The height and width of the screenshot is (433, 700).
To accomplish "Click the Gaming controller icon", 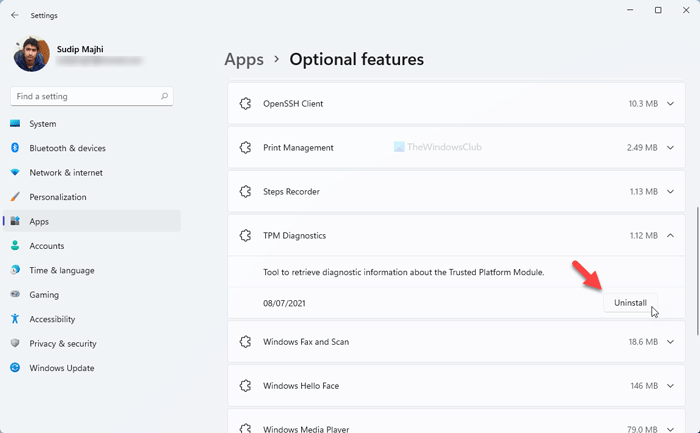I will point(15,294).
